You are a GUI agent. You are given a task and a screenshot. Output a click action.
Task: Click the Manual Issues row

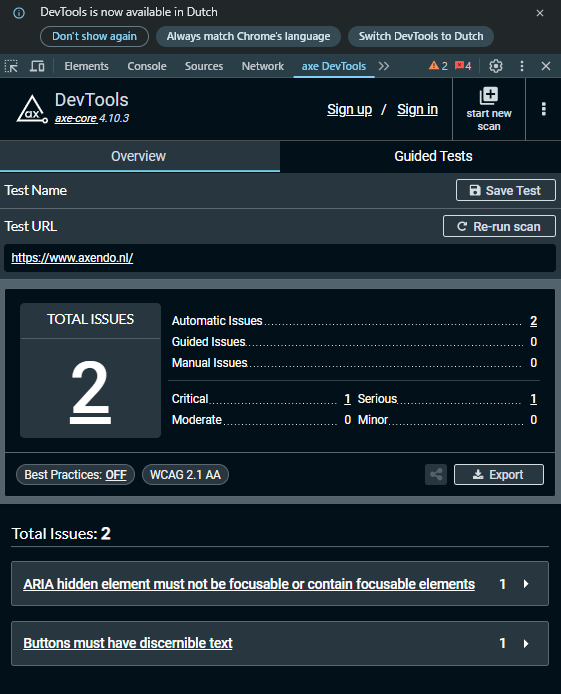click(x=354, y=363)
